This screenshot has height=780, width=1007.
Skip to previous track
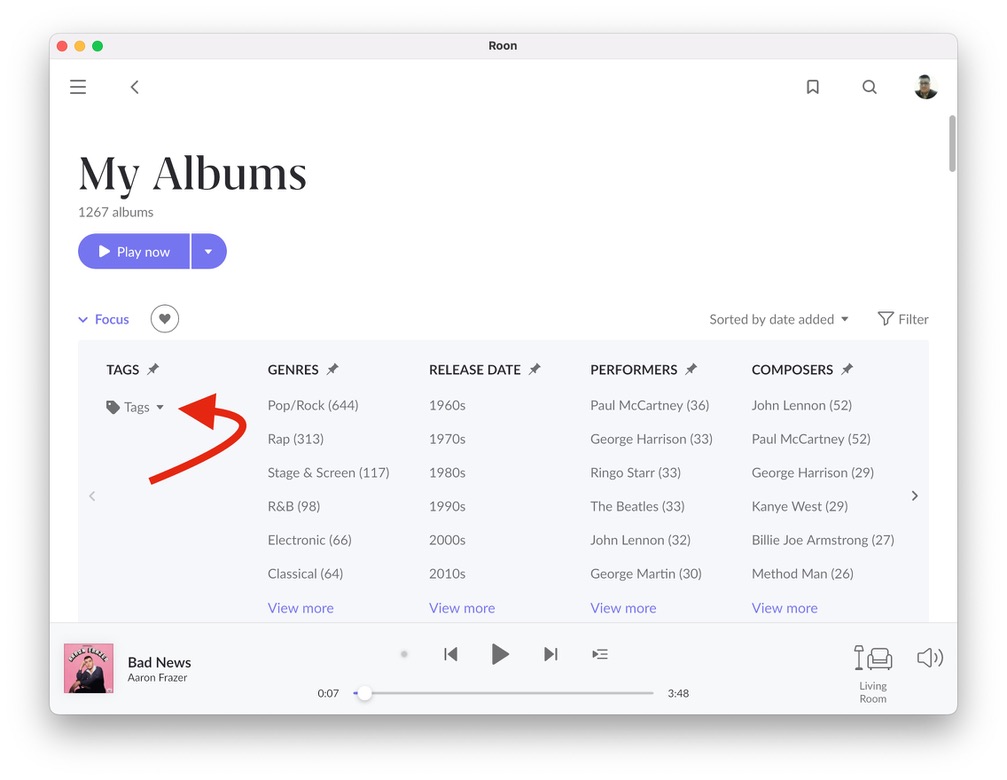(451, 654)
